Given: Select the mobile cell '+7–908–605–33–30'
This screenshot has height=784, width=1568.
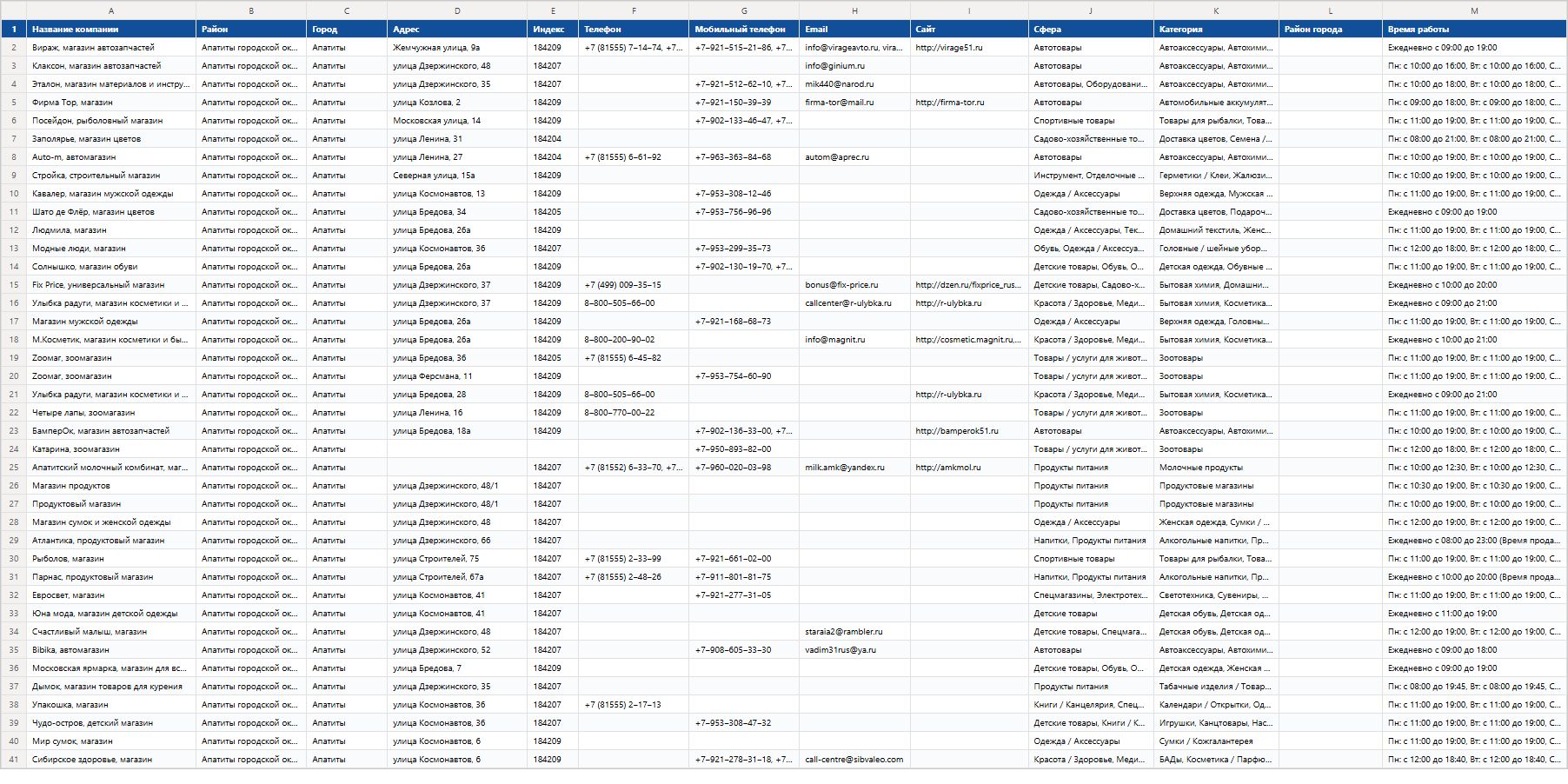Looking at the screenshot, I should [744, 650].
